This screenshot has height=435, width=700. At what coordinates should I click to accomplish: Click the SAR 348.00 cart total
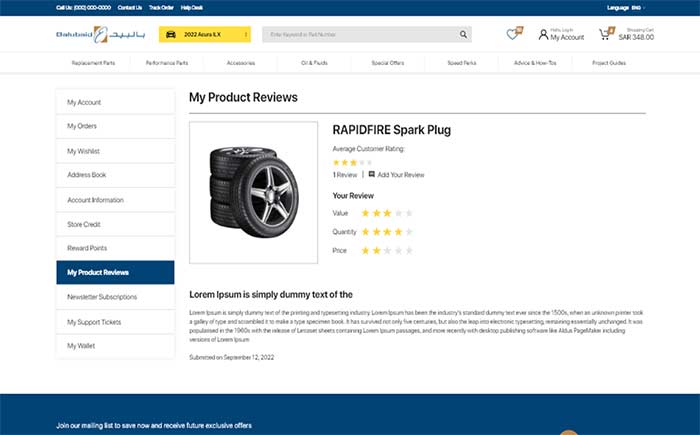pyautogui.click(x=636, y=38)
